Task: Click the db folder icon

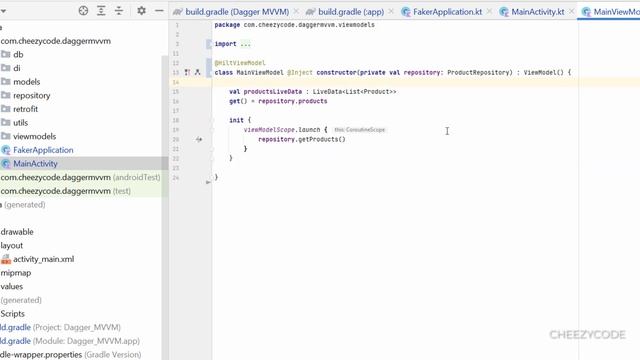Action: tap(6, 54)
